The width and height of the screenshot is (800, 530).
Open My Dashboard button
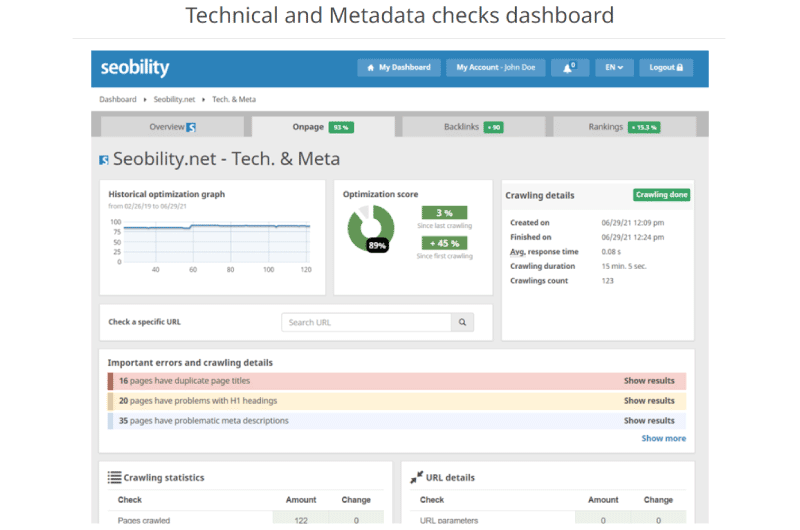coord(399,67)
